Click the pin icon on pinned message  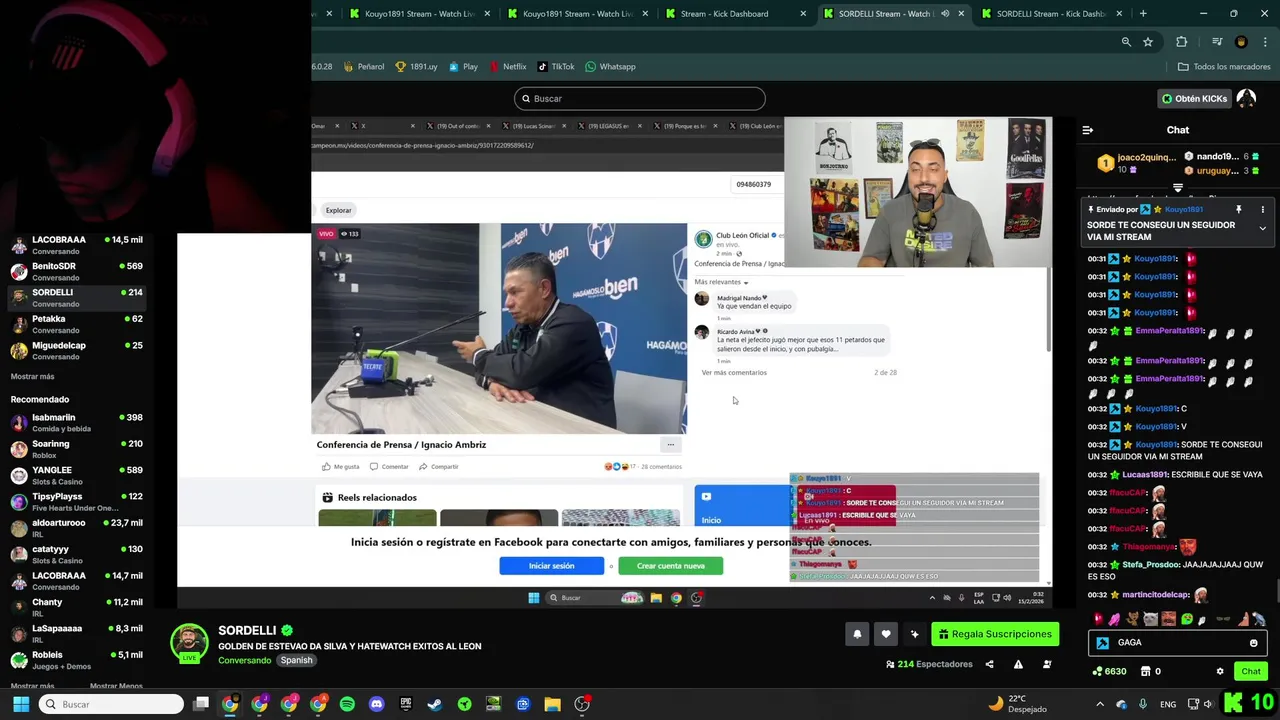coord(1238,209)
